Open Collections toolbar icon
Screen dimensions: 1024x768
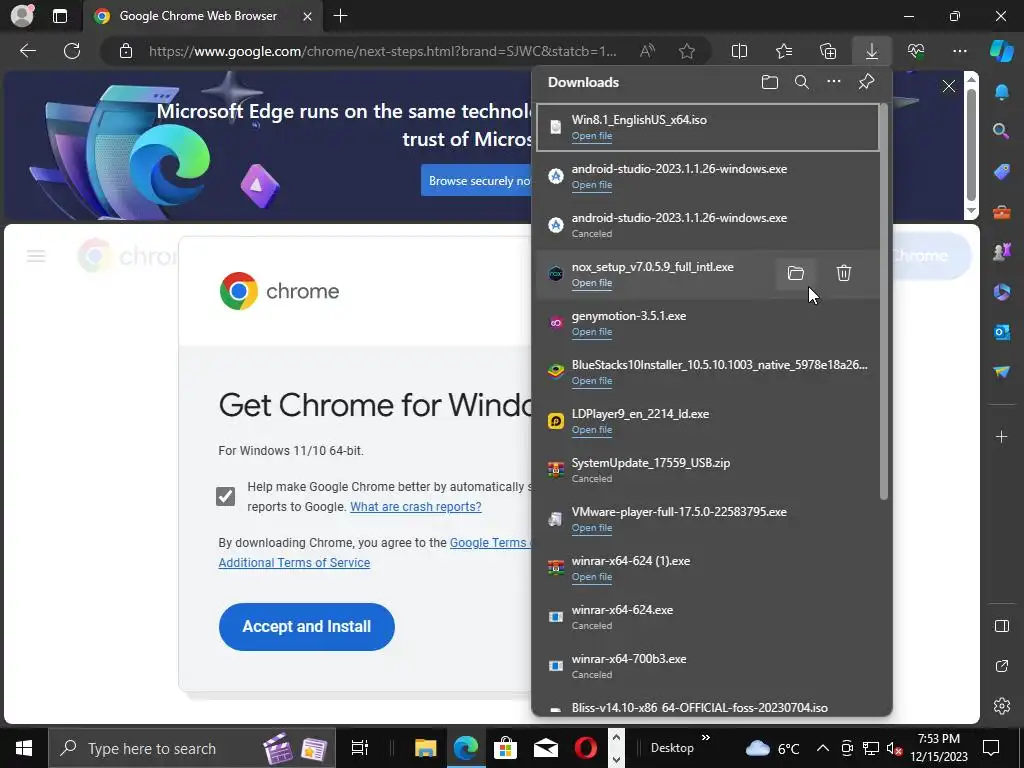(828, 51)
